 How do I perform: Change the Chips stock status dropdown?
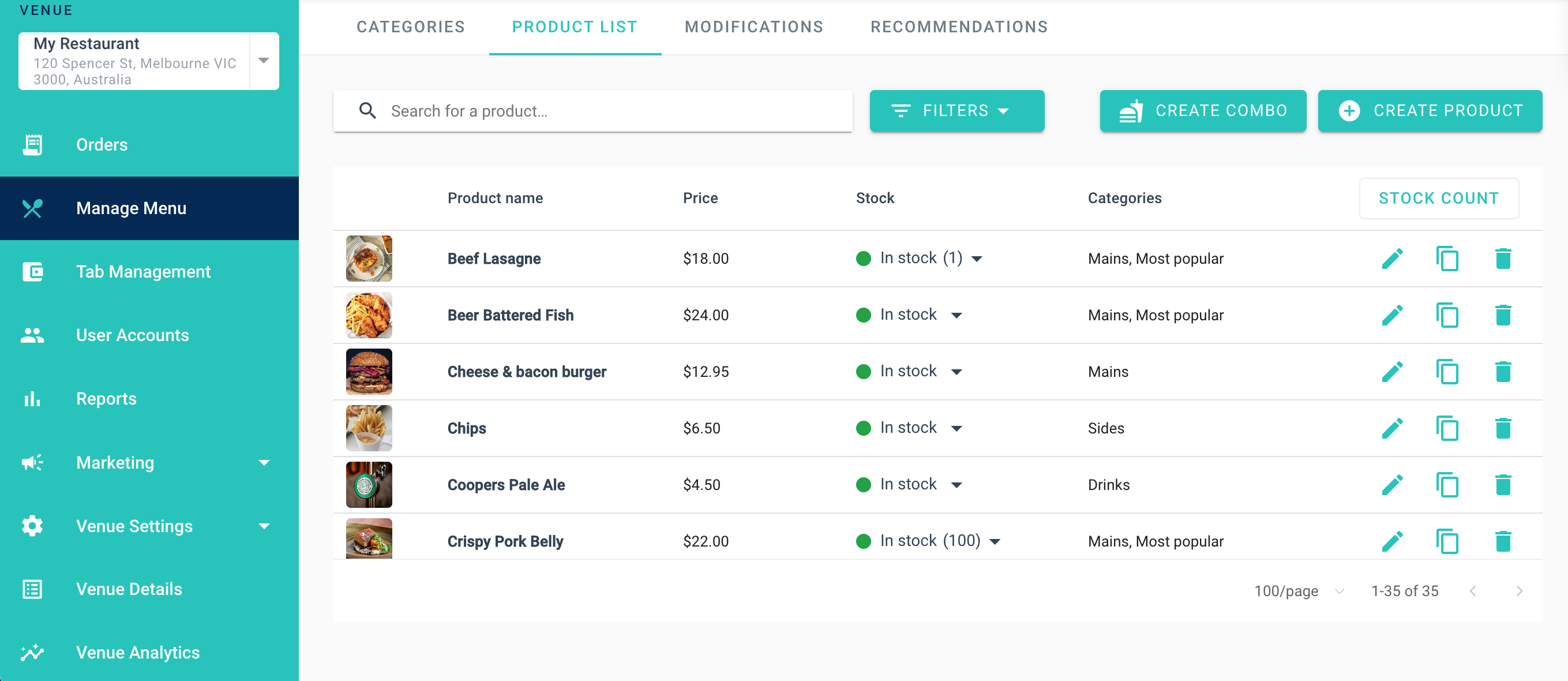point(956,428)
